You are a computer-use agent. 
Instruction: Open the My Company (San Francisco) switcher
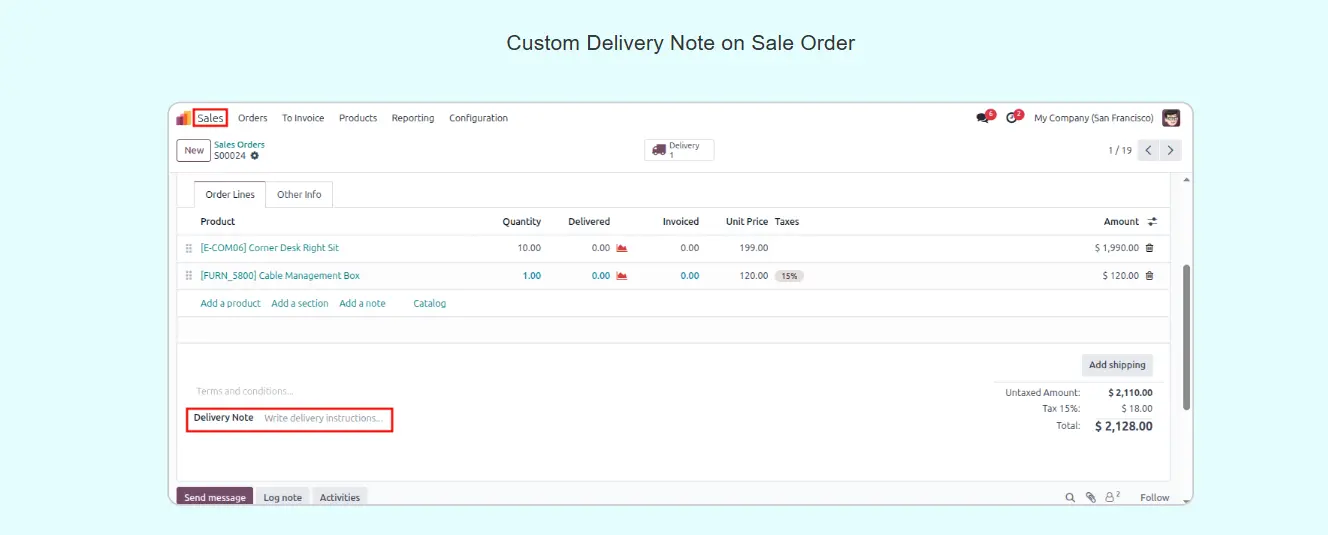1093,118
